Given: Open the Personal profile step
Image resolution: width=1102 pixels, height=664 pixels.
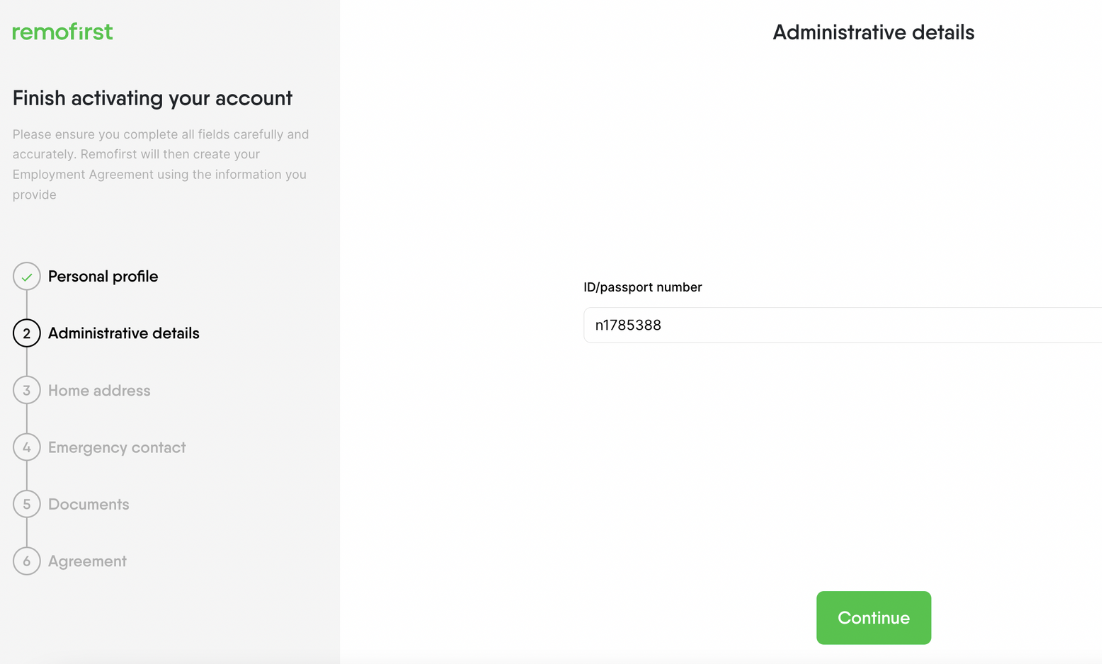Looking at the screenshot, I should [103, 276].
